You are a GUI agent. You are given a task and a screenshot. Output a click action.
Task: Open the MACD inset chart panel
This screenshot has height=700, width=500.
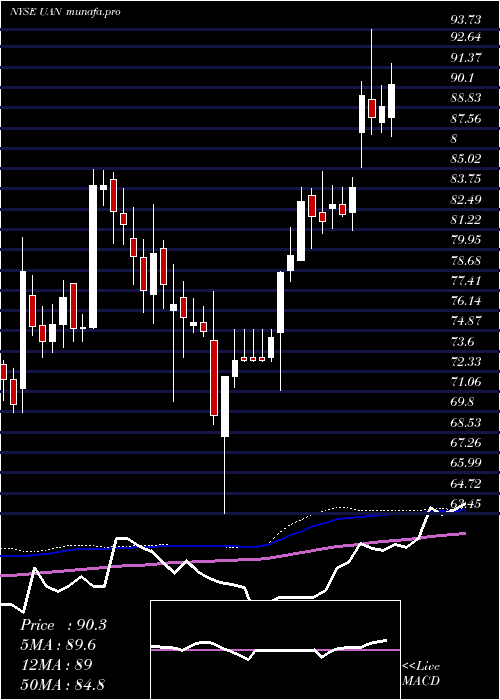click(x=275, y=650)
